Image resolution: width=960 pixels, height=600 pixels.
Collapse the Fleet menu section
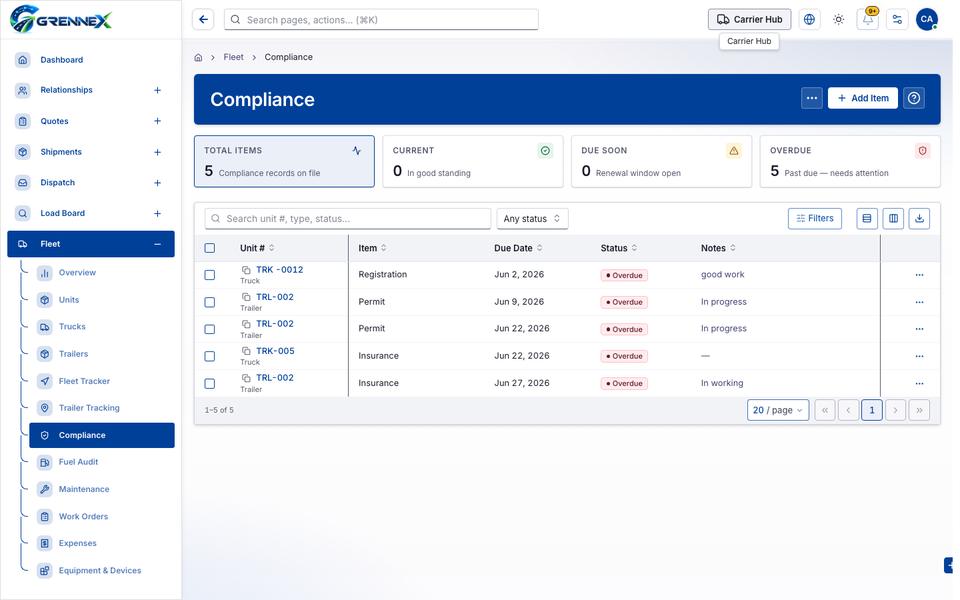pyautogui.click(x=157, y=244)
